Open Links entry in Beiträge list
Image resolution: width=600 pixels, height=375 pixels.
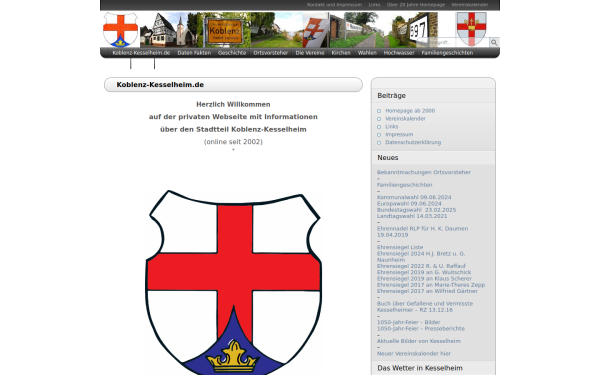[x=391, y=127]
